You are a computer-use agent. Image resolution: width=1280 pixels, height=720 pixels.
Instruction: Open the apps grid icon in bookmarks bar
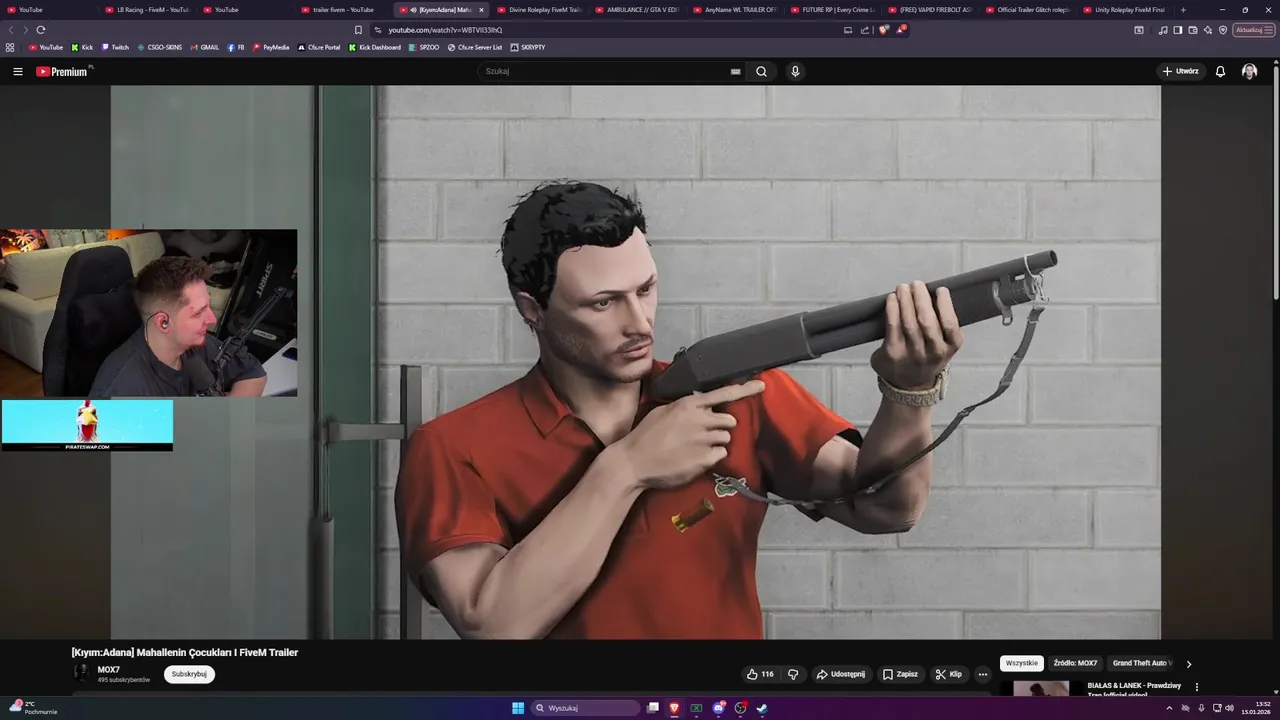point(10,47)
